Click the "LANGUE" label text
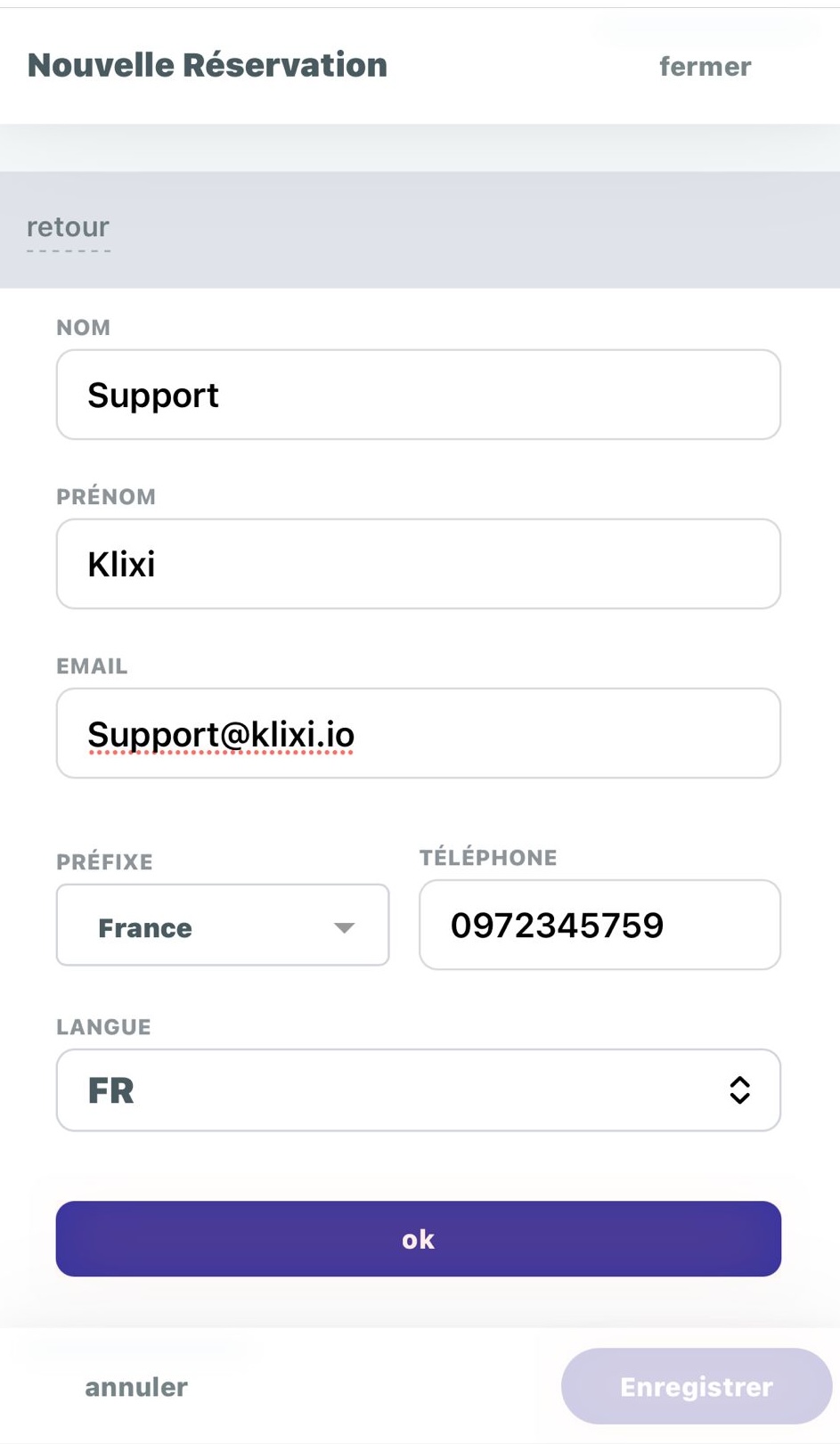Viewport: 840px width, 1444px height. tap(103, 1027)
